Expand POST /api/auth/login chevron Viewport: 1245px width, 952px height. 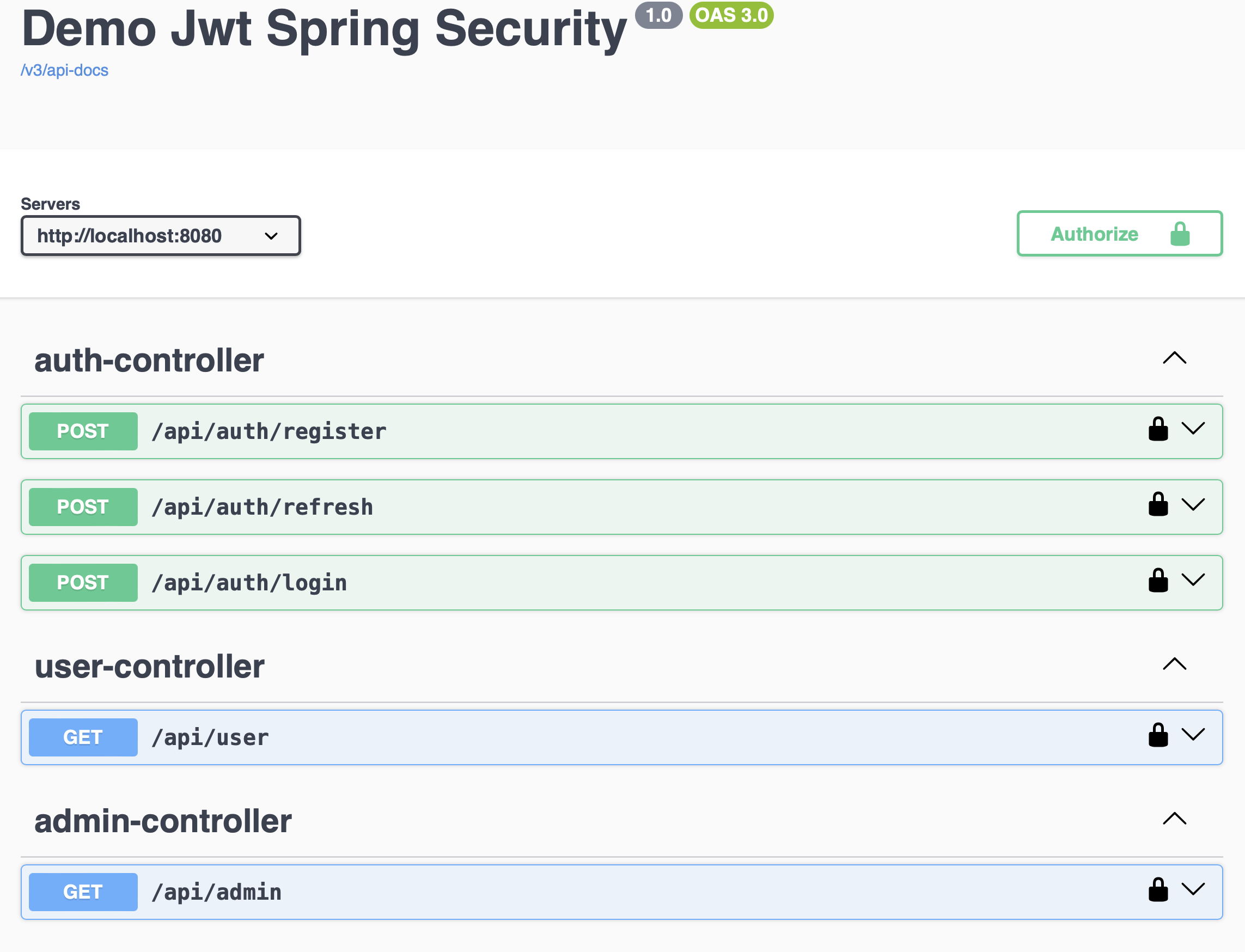pos(1193,580)
